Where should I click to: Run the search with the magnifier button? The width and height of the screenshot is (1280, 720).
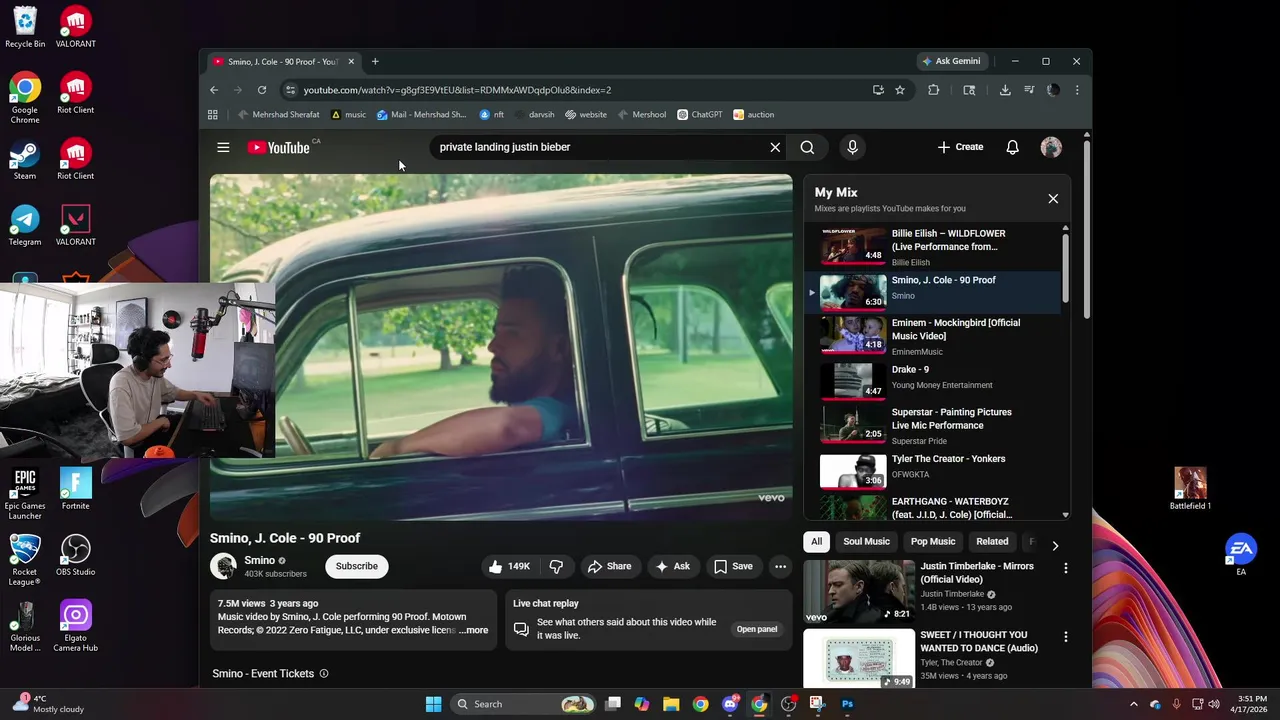(x=807, y=147)
